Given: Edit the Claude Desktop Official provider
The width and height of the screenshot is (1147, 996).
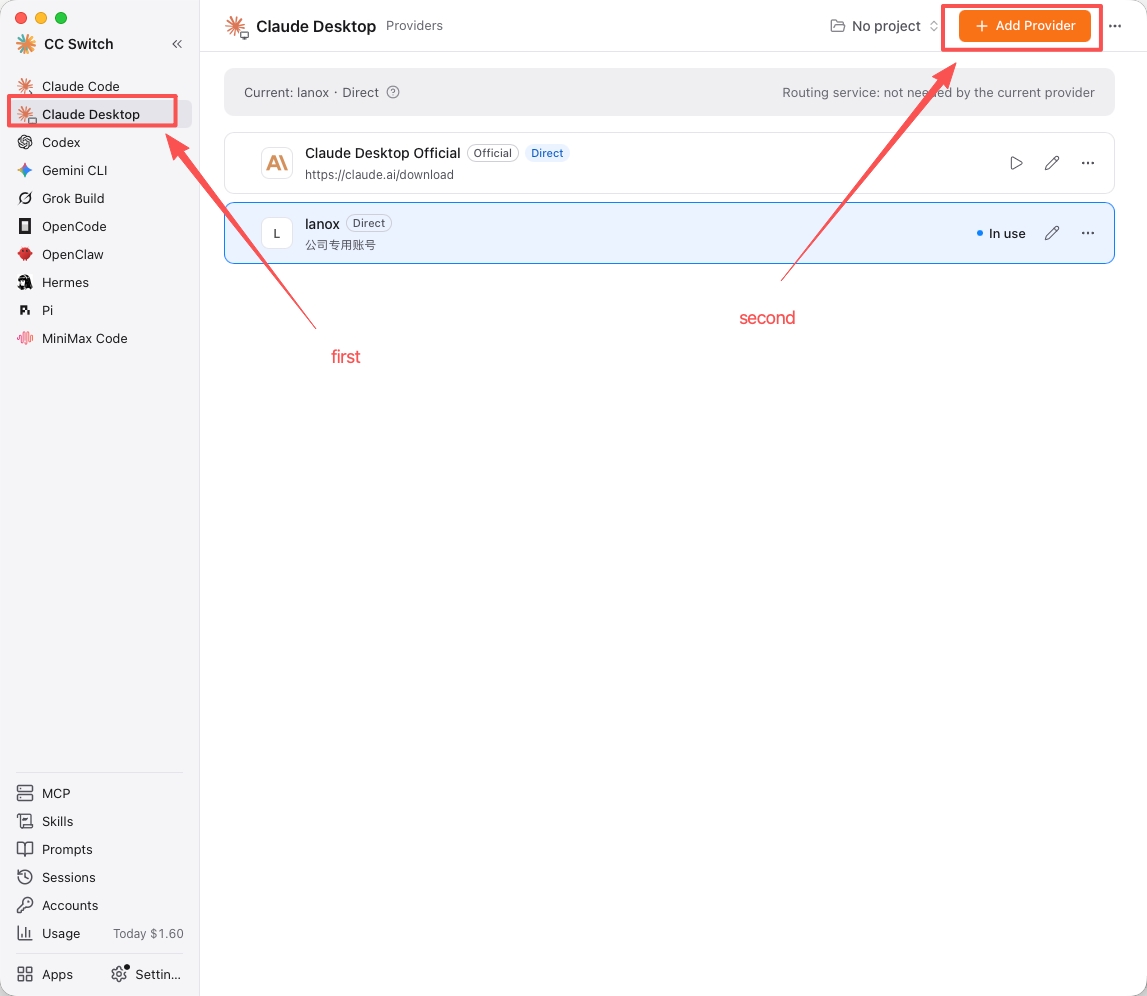Looking at the screenshot, I should pyautogui.click(x=1052, y=163).
